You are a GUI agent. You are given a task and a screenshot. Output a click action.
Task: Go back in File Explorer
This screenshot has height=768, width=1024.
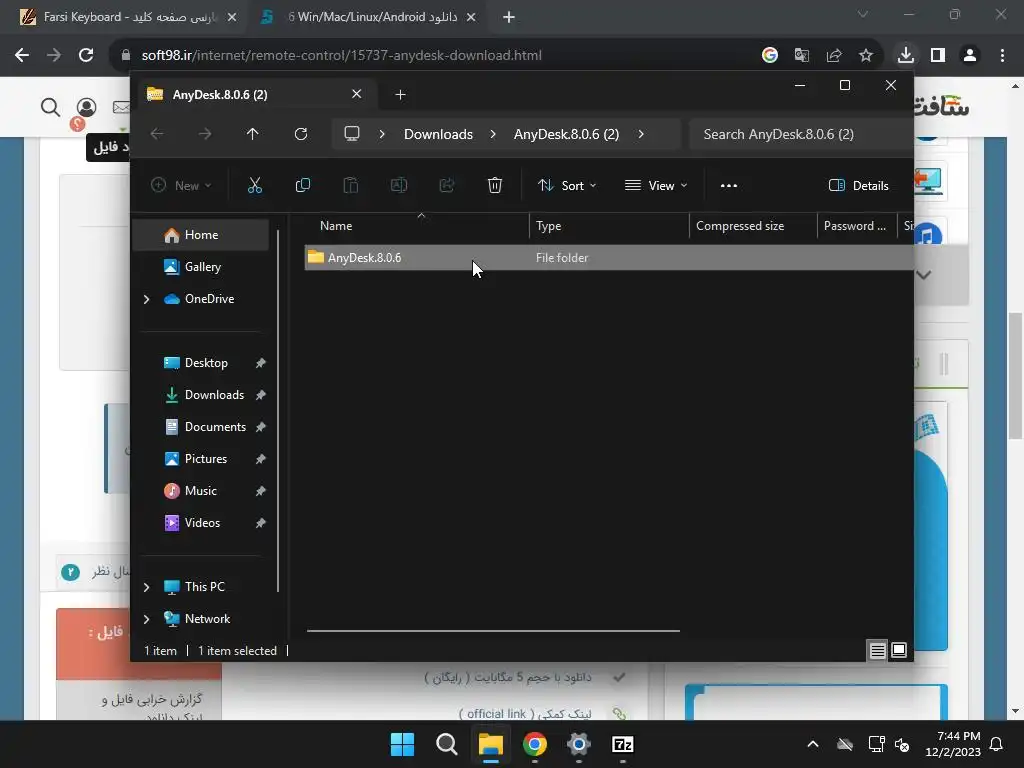tap(157, 134)
